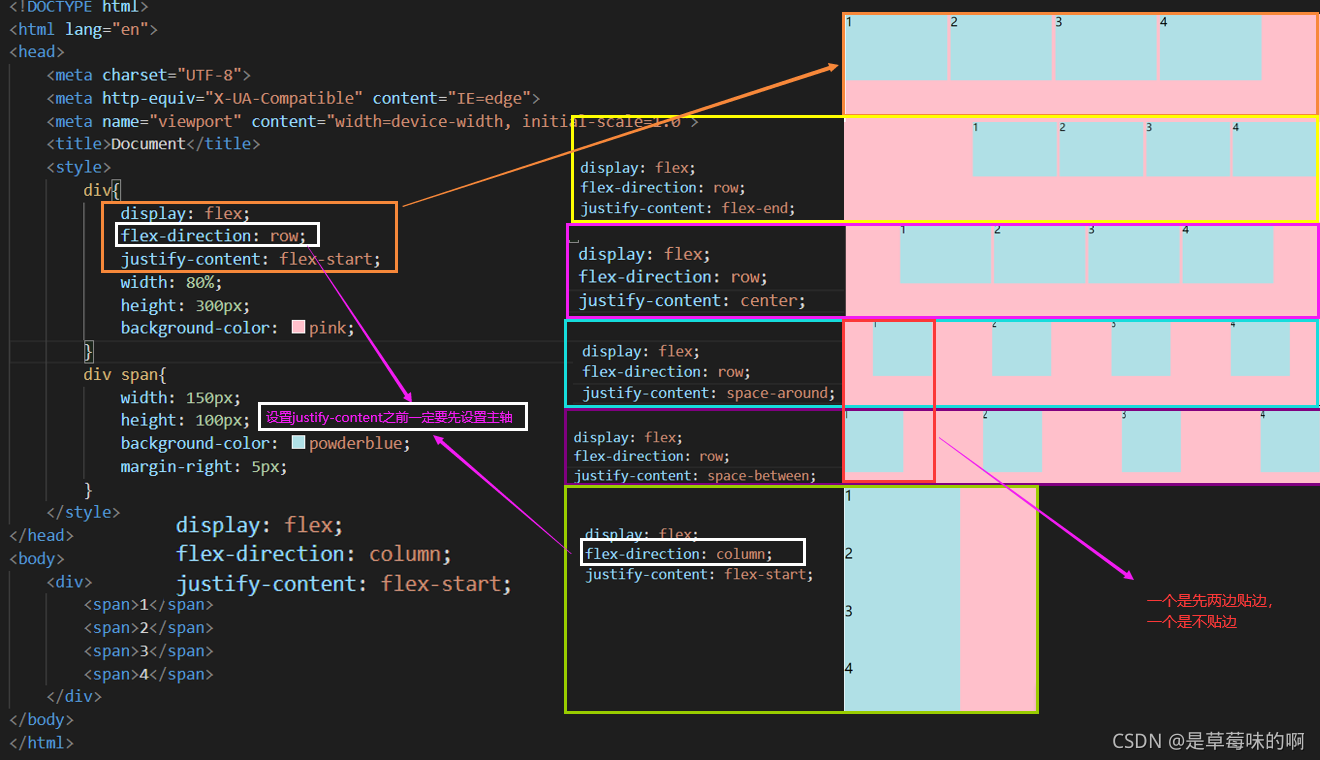Click the closing head tag
Viewport: 1320px width, 760px height.
click(x=41, y=535)
